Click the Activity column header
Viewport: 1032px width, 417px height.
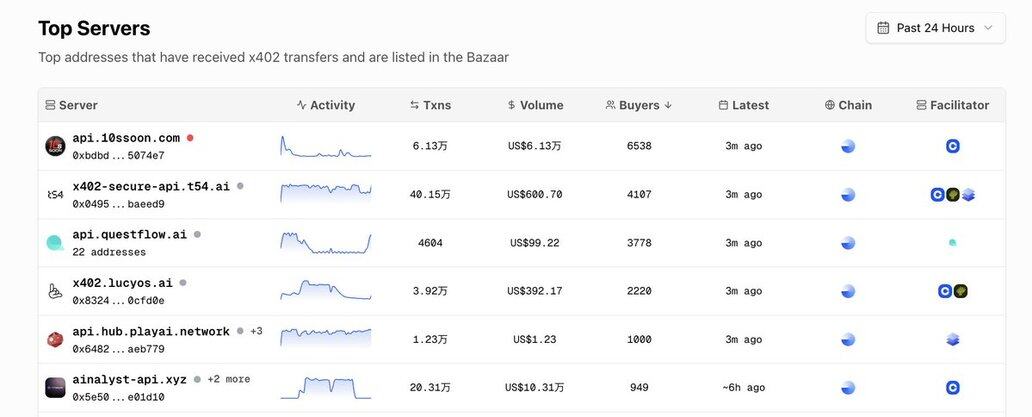326,105
